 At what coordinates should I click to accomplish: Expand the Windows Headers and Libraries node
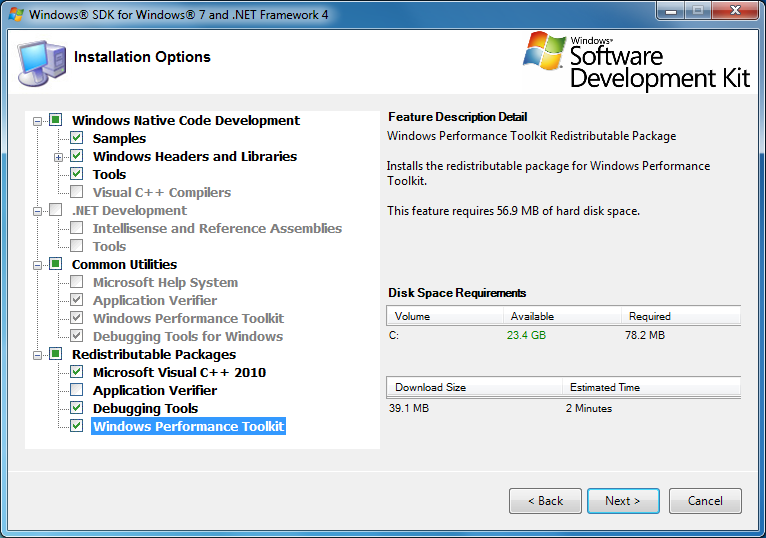coord(59,157)
